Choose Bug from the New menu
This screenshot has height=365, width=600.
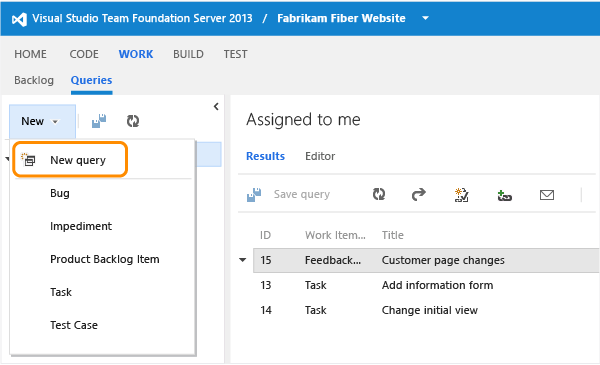click(60, 193)
